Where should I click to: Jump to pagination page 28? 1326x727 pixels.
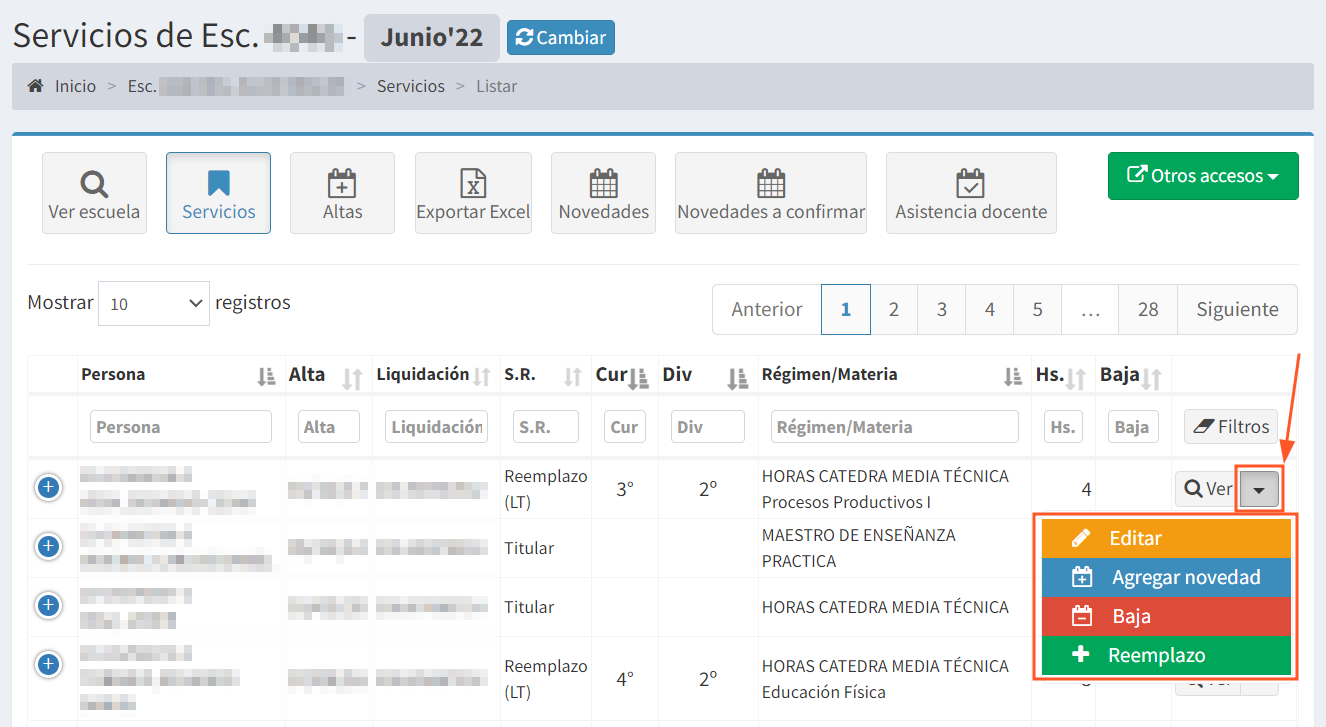1148,309
